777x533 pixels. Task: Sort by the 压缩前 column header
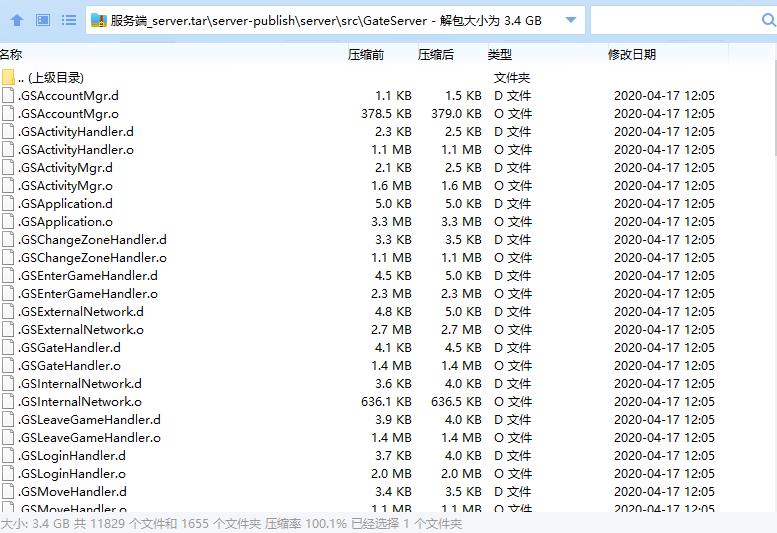click(365, 55)
